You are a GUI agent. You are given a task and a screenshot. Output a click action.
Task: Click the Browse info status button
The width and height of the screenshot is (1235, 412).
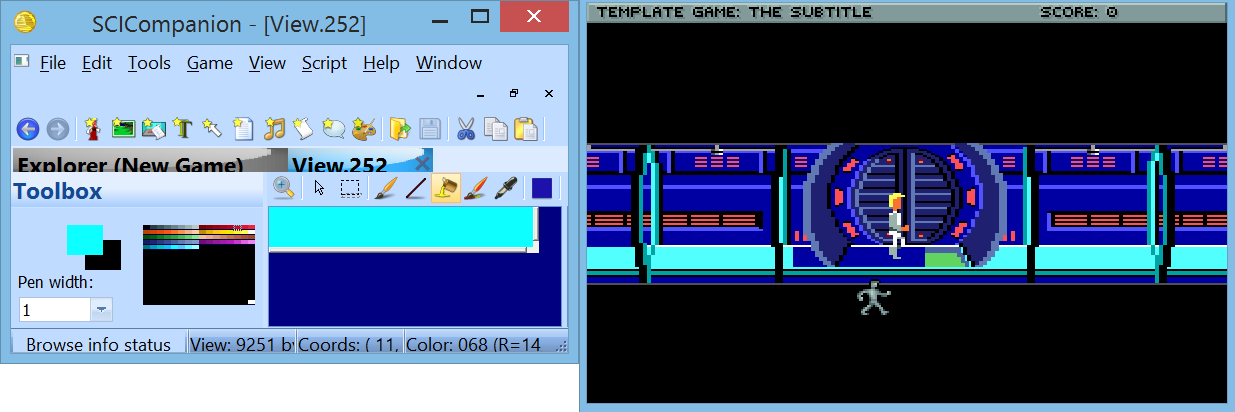(x=98, y=345)
